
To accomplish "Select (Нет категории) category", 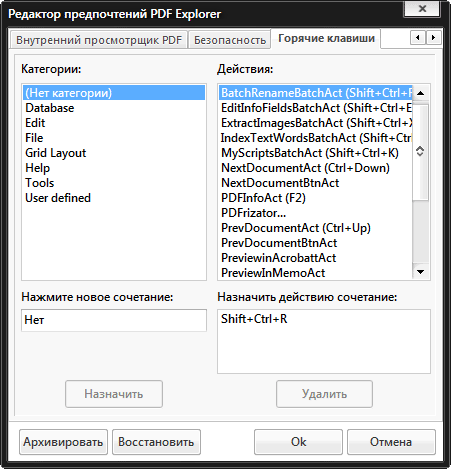I will tap(114, 93).
